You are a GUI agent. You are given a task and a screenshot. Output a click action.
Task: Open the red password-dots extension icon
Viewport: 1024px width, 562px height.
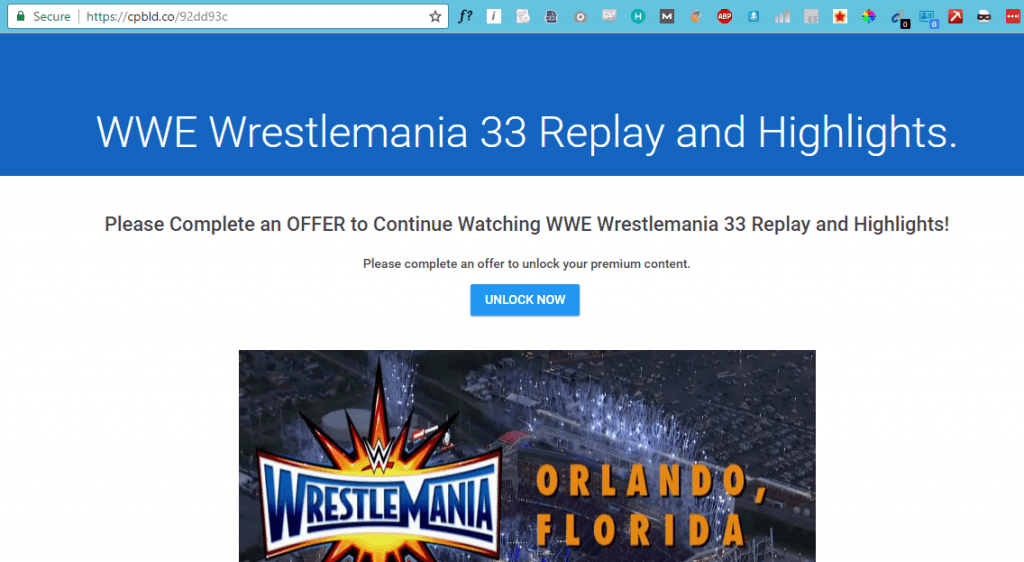click(x=1013, y=16)
